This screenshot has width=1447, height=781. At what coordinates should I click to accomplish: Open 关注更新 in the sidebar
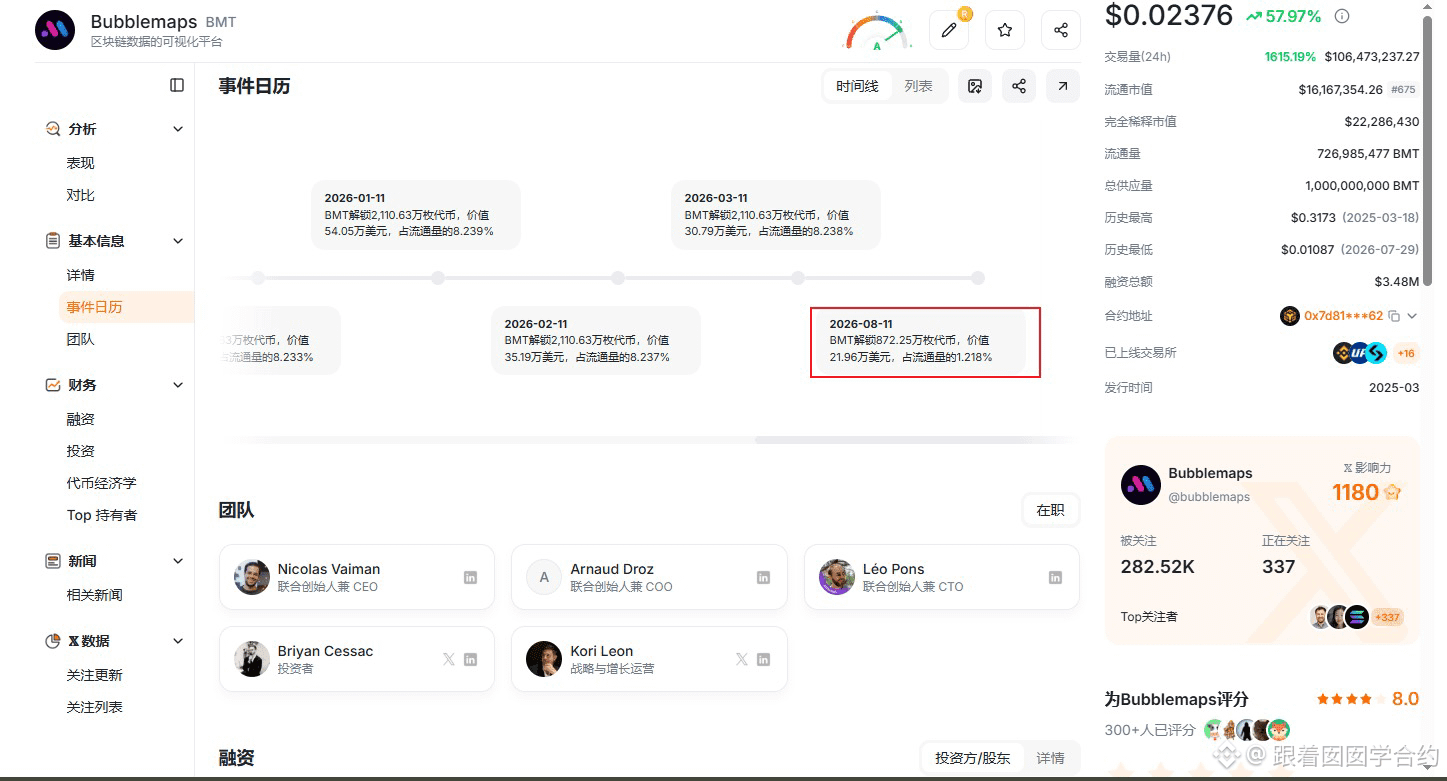(x=95, y=675)
